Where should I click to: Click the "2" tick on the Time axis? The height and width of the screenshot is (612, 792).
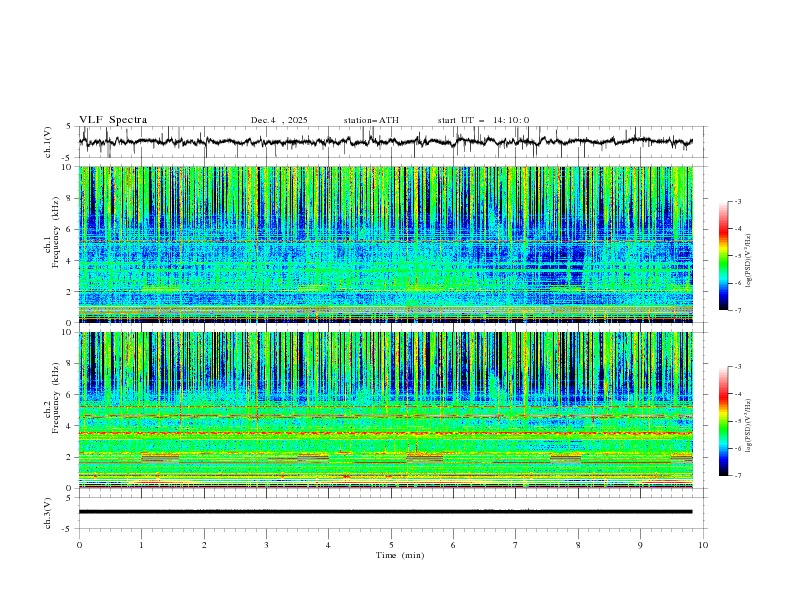pos(204,545)
